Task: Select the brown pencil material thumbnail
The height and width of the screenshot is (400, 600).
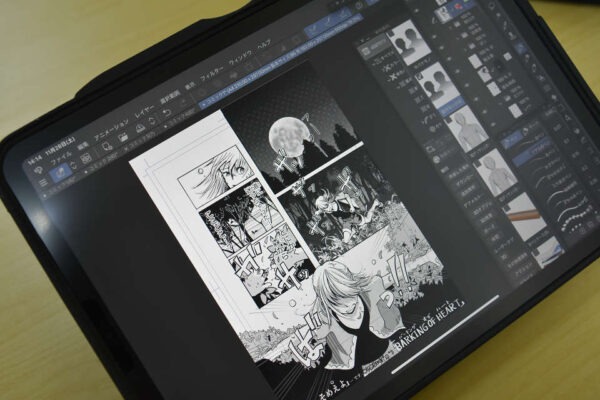Action: [x=525, y=216]
